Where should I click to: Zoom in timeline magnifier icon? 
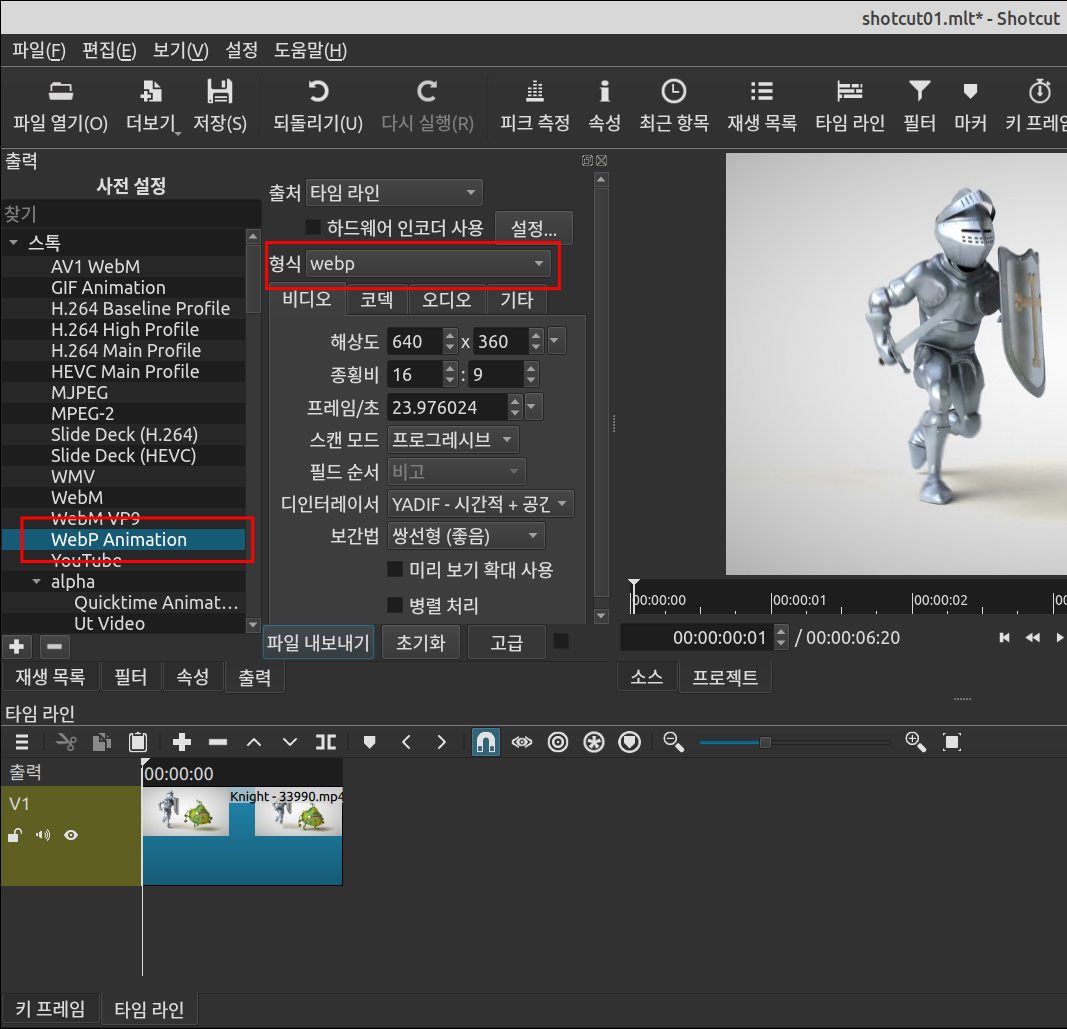click(x=916, y=742)
